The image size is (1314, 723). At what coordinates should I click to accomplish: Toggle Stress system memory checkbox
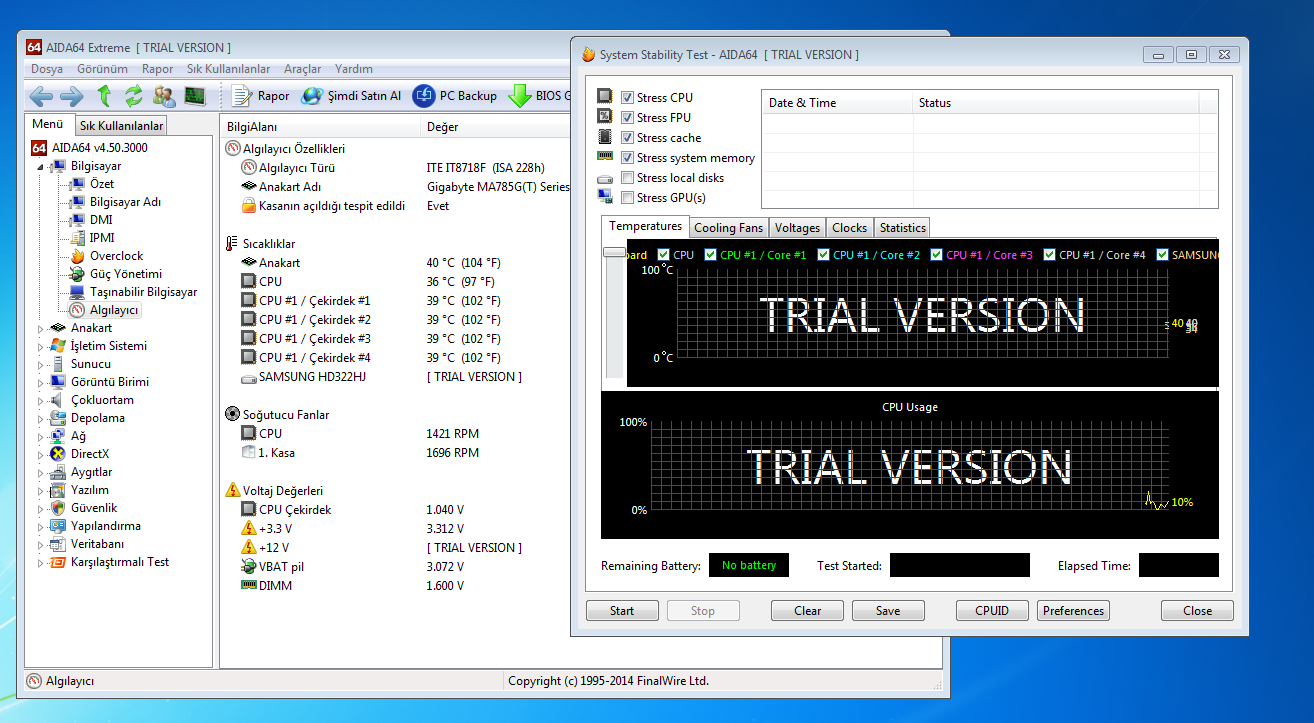point(627,158)
